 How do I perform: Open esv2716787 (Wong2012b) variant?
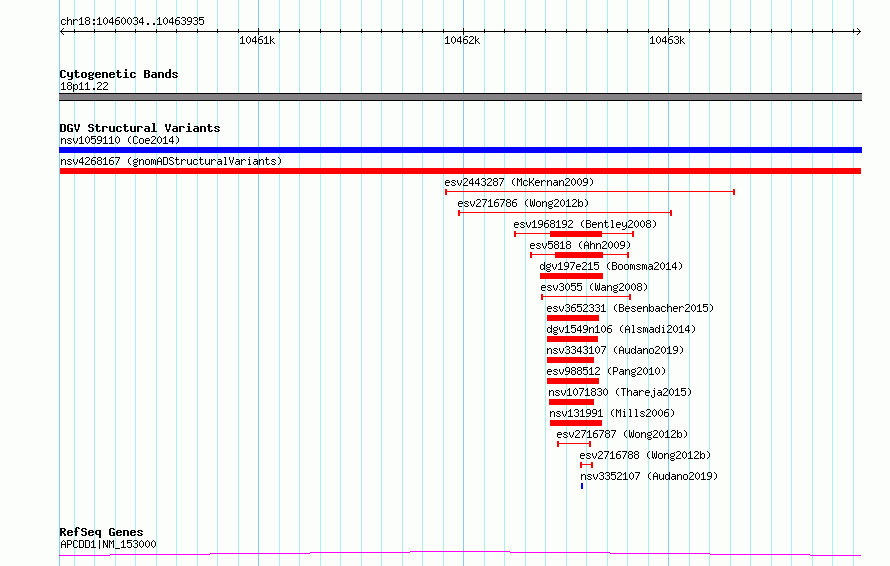pyautogui.click(x=622, y=434)
